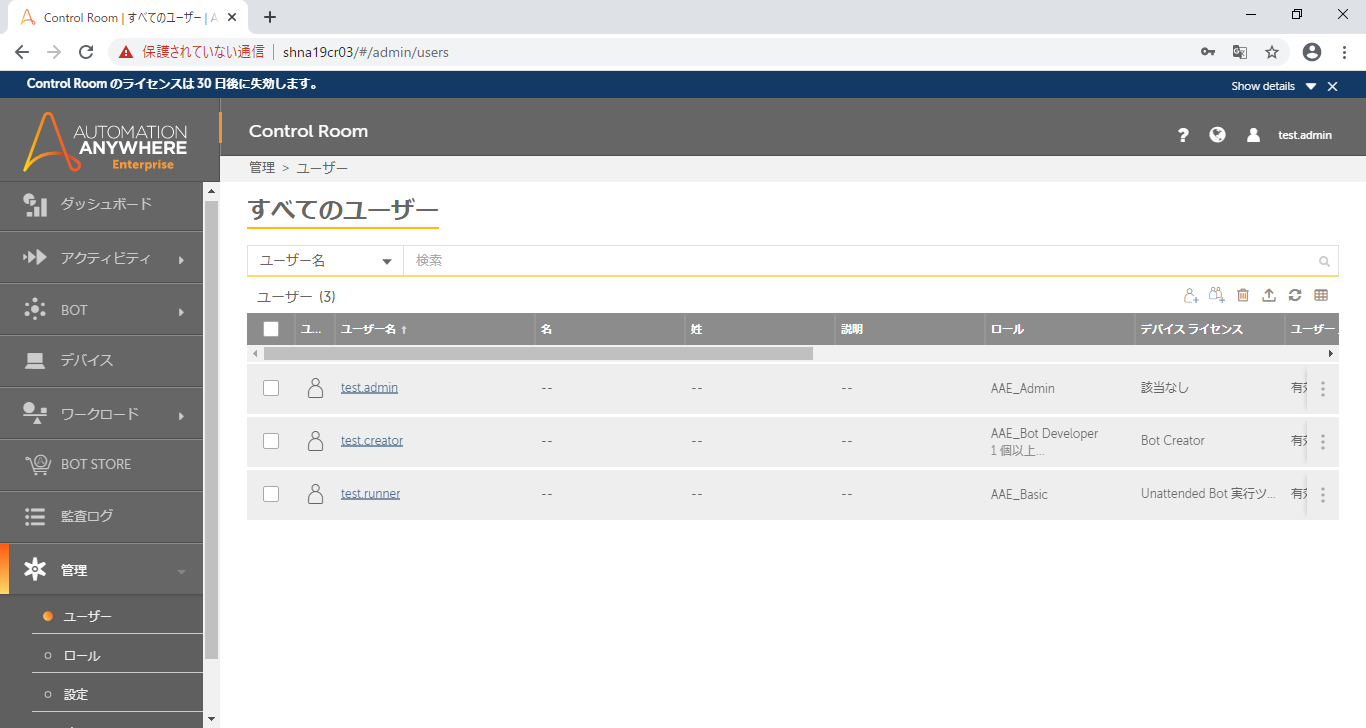Click the デバイス ライセンス column header
Image resolution: width=1366 pixels, height=728 pixels.
1192,329
